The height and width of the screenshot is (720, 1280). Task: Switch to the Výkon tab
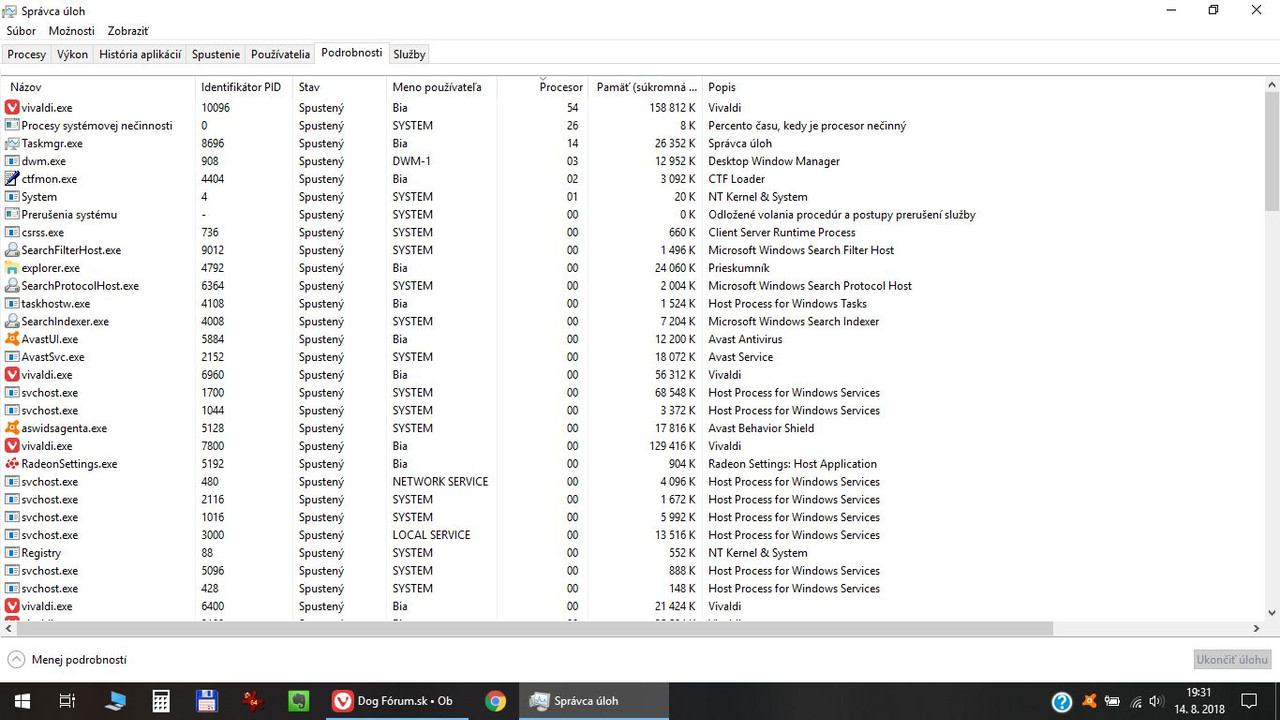tap(72, 54)
